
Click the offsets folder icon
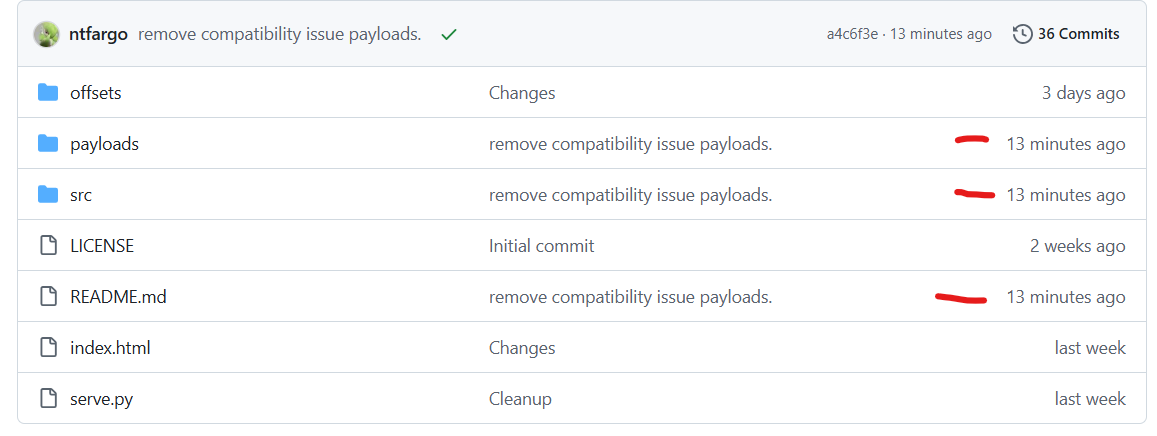[x=48, y=93]
